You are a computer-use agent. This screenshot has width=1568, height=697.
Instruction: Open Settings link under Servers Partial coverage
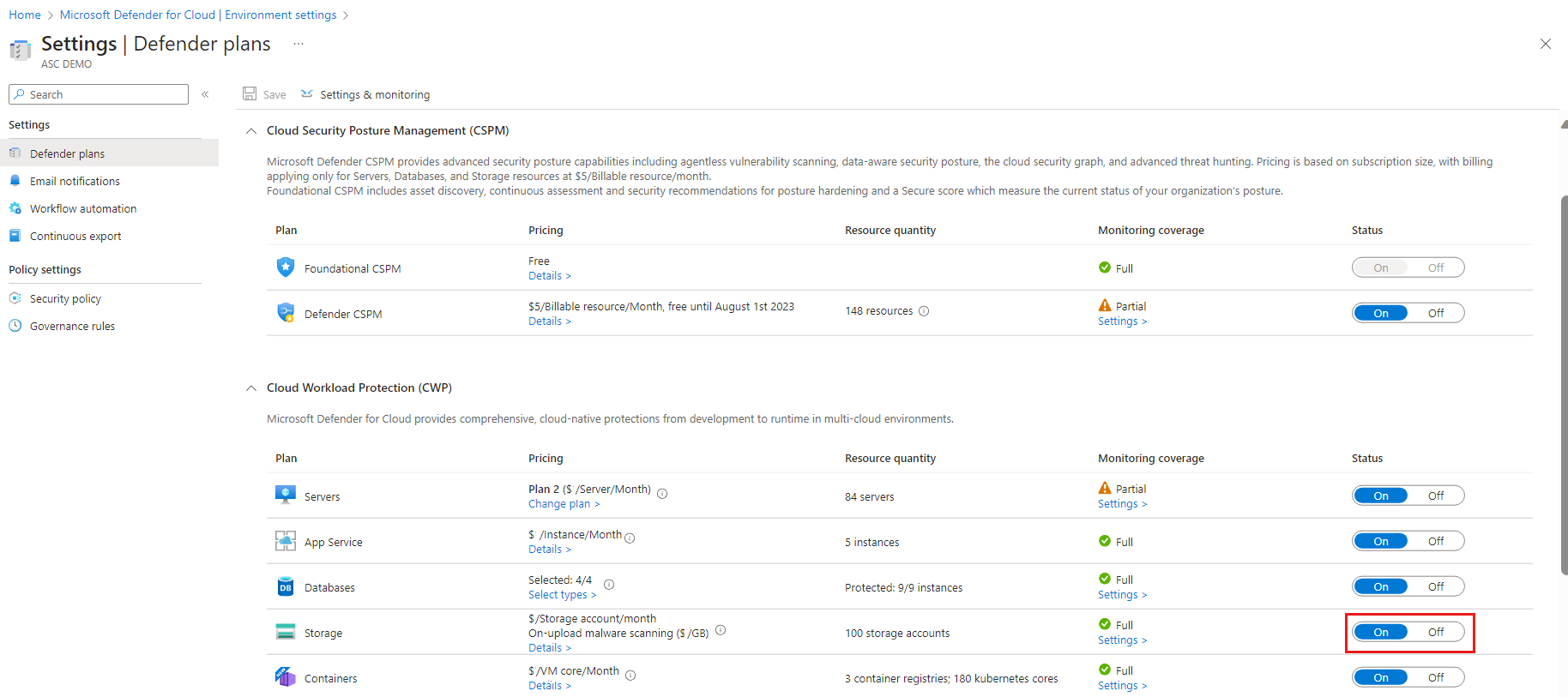(1123, 504)
